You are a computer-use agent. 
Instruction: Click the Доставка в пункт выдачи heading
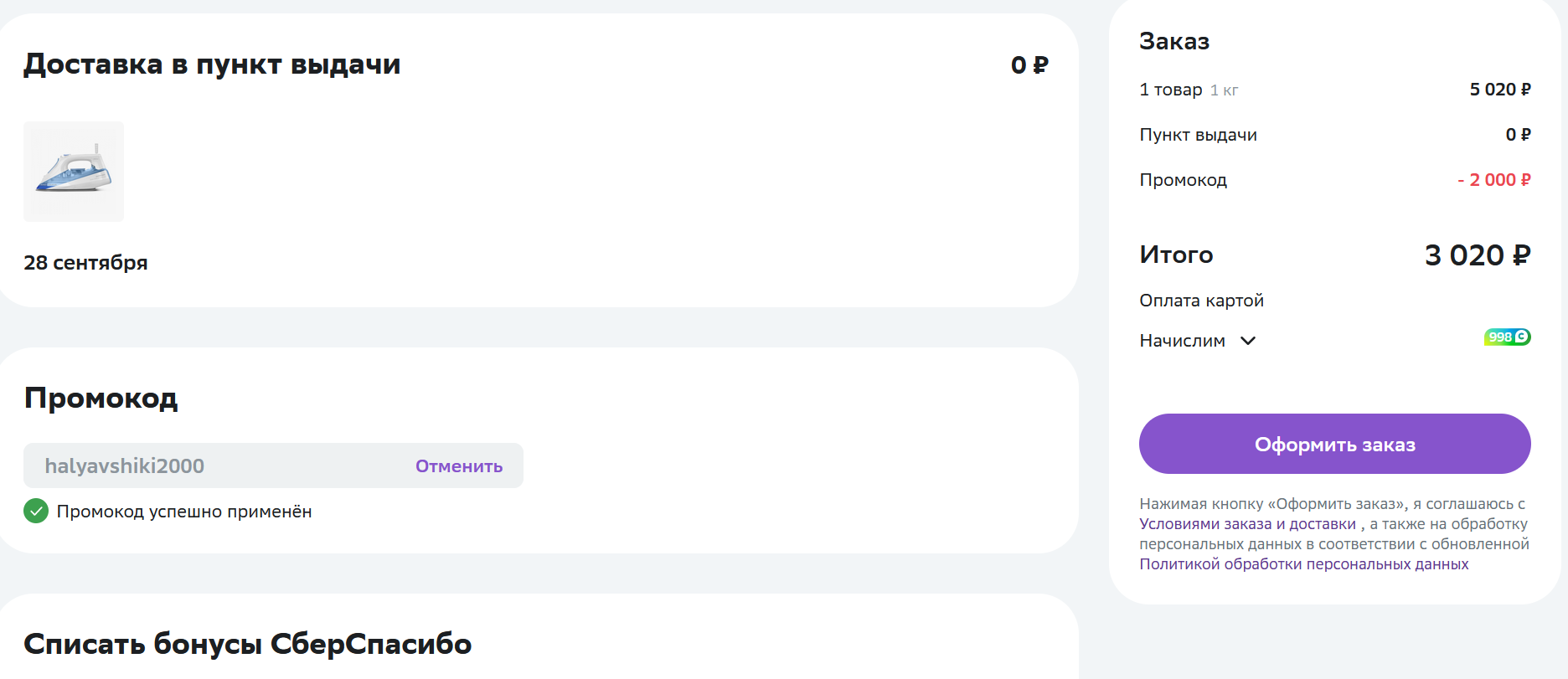pos(212,64)
